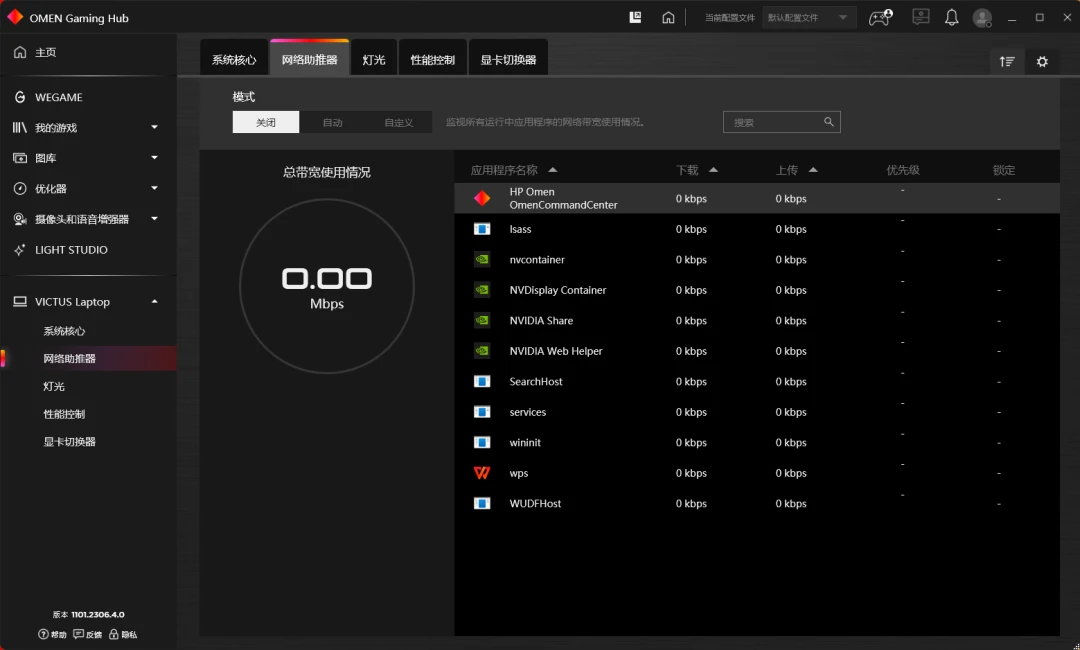Image resolution: width=1080 pixels, height=650 pixels.
Task: Switch to the 显卡切换器 tab
Action: click(508, 60)
